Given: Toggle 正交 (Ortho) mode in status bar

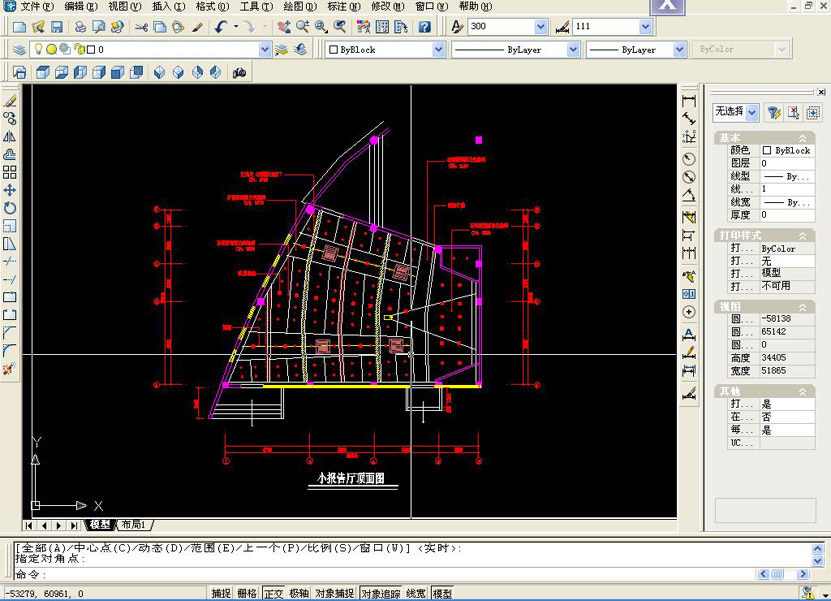Looking at the screenshot, I should [273, 593].
